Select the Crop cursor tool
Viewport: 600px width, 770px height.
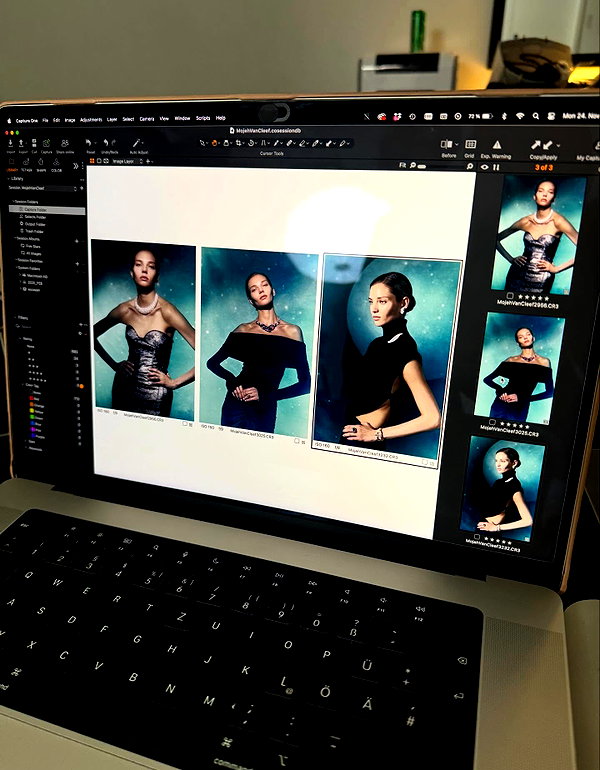click(238, 143)
